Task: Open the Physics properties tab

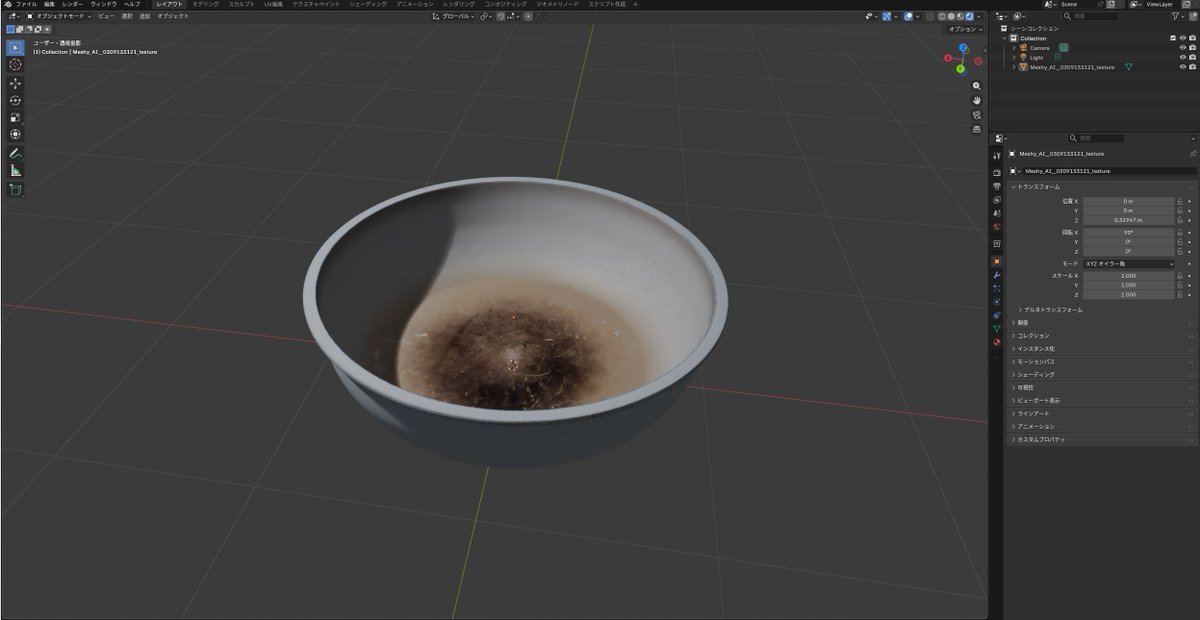Action: coord(996,301)
